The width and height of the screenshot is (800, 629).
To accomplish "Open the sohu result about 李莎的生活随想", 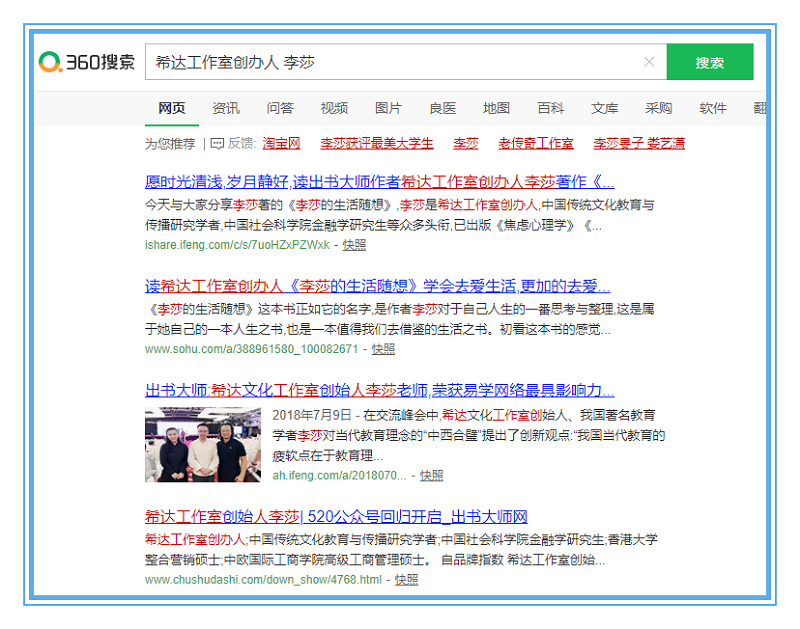I will (377, 286).
